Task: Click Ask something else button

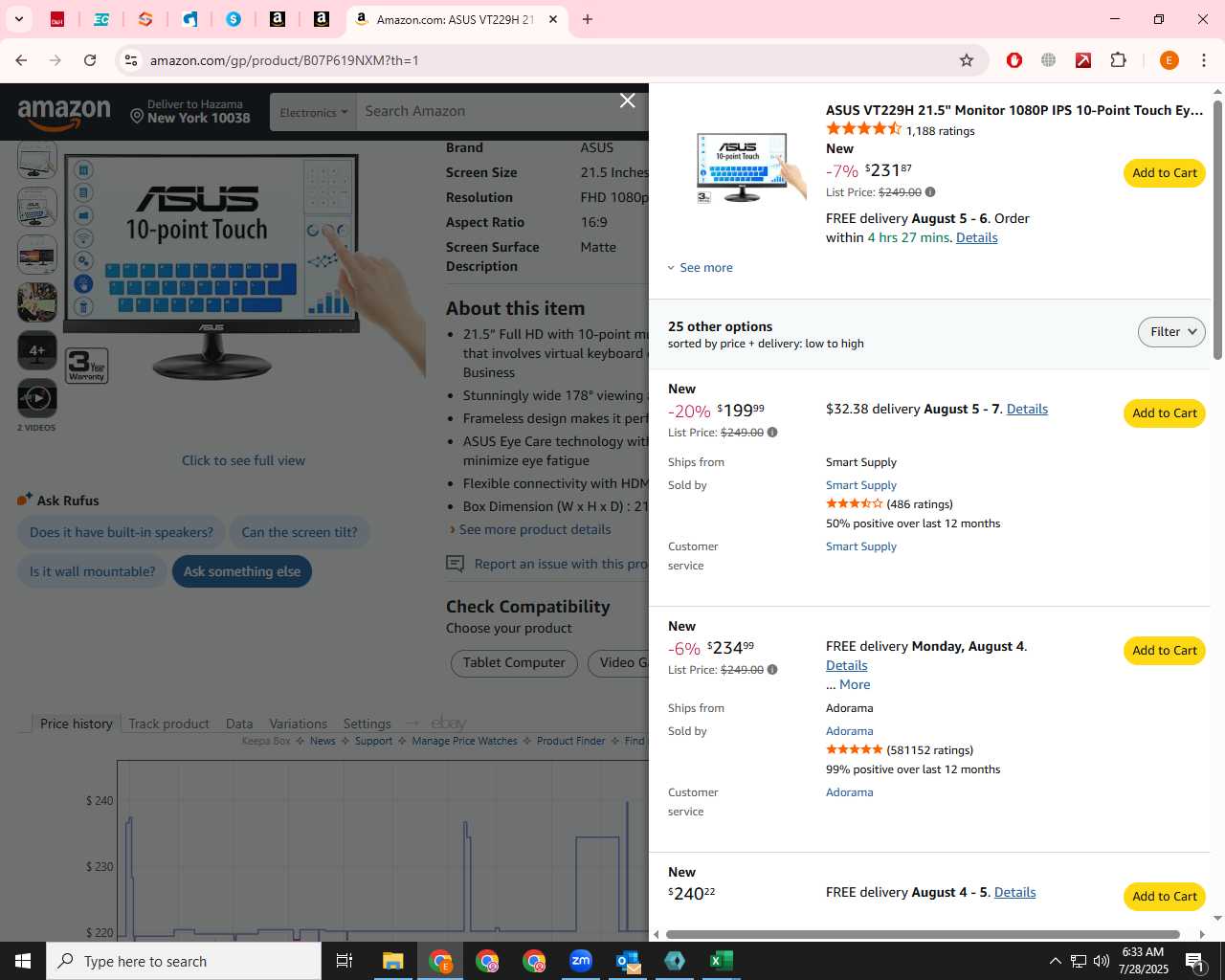Action: click(x=242, y=571)
